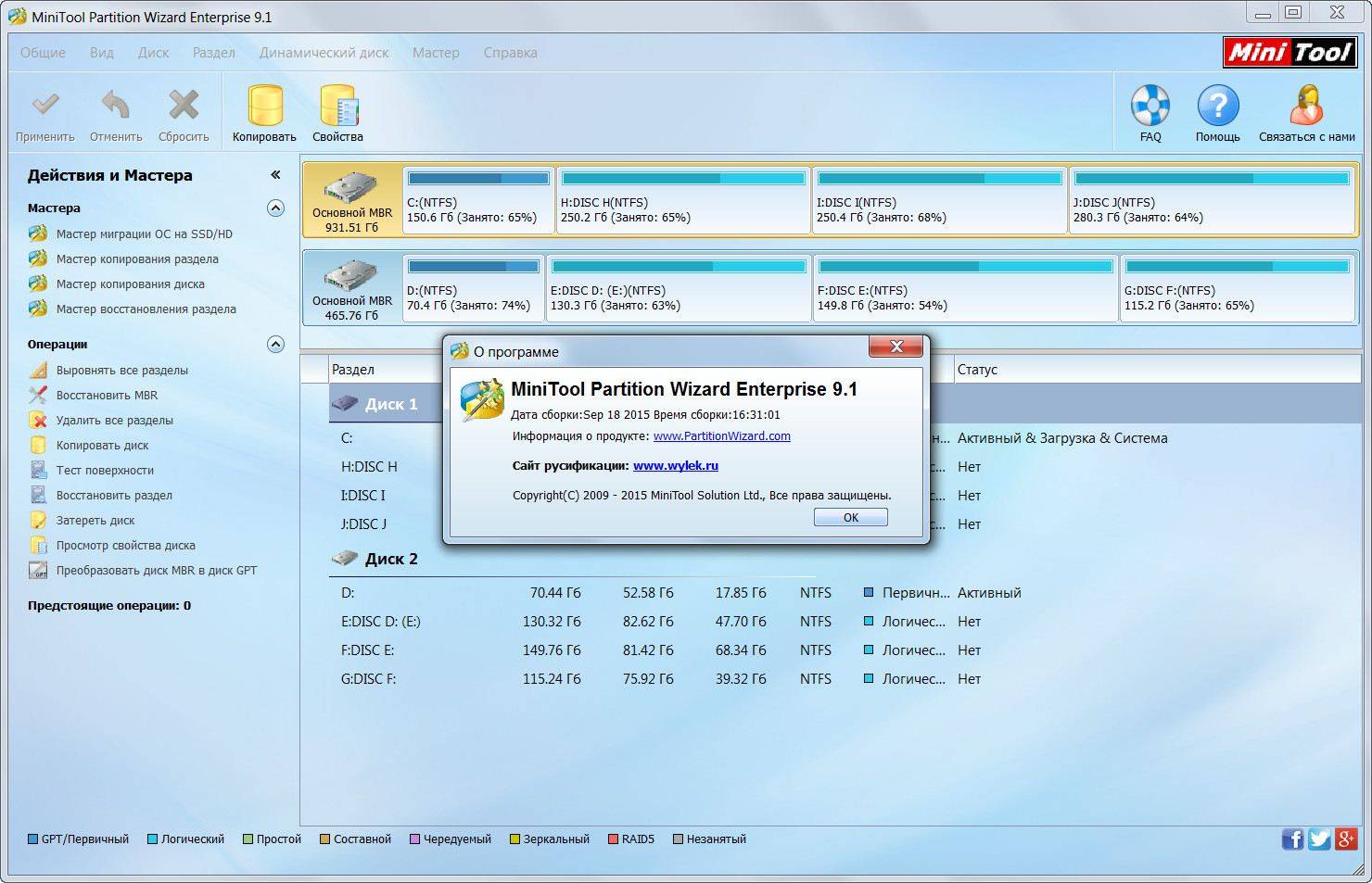Collapse the Операции section
The height and width of the screenshot is (883, 1372).
(275, 345)
